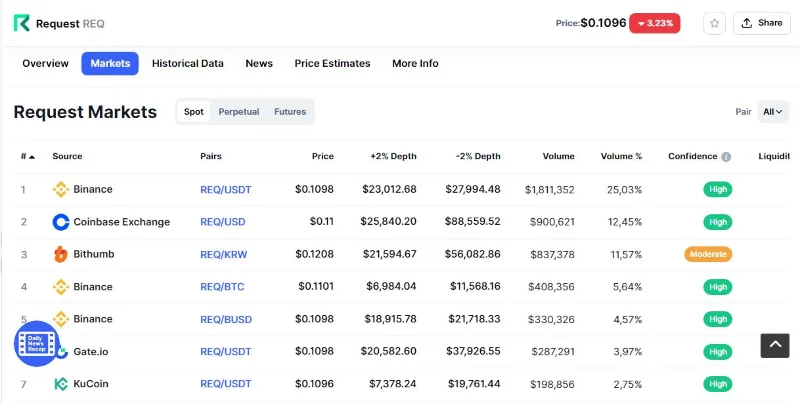Go to the News tab
The height and width of the screenshot is (405, 800).
259,64
